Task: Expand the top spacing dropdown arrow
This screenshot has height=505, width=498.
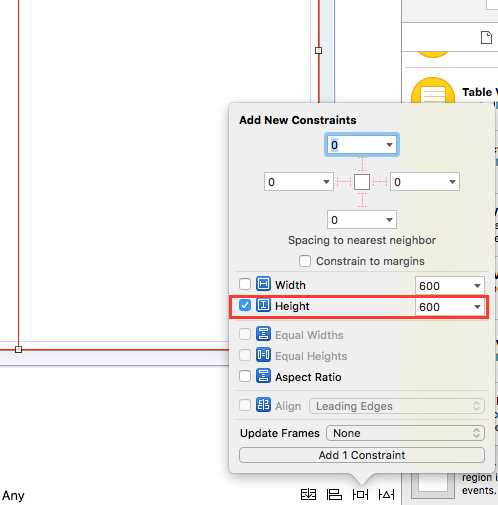Action: 389,145
